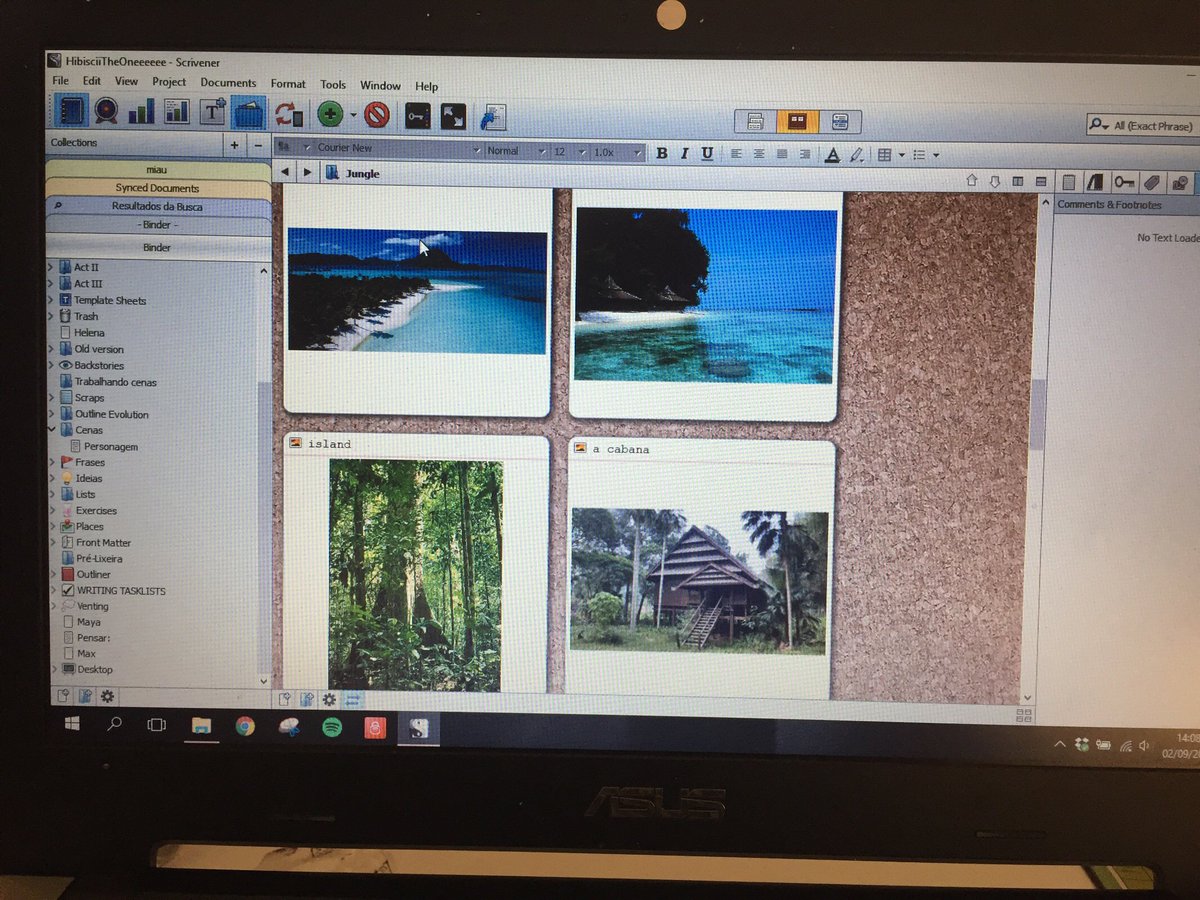Click the red Trash/Delete icon
Image resolution: width=1200 pixels, height=900 pixels.
click(x=377, y=115)
